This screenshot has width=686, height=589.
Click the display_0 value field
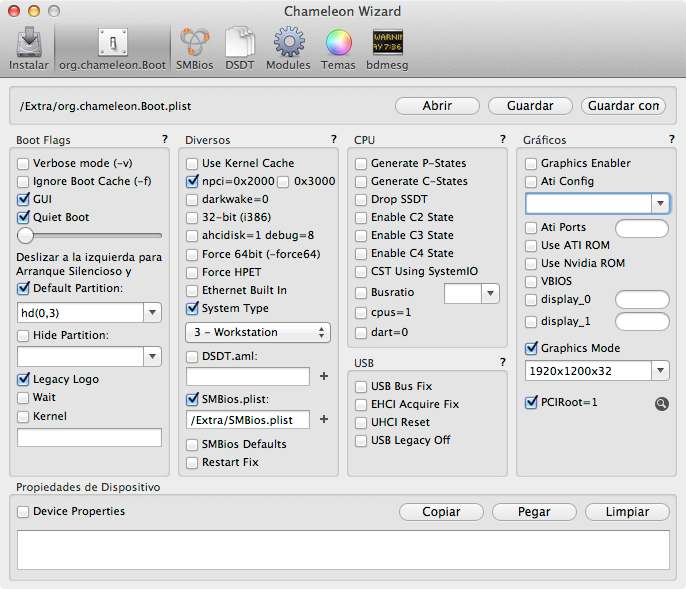pos(642,300)
